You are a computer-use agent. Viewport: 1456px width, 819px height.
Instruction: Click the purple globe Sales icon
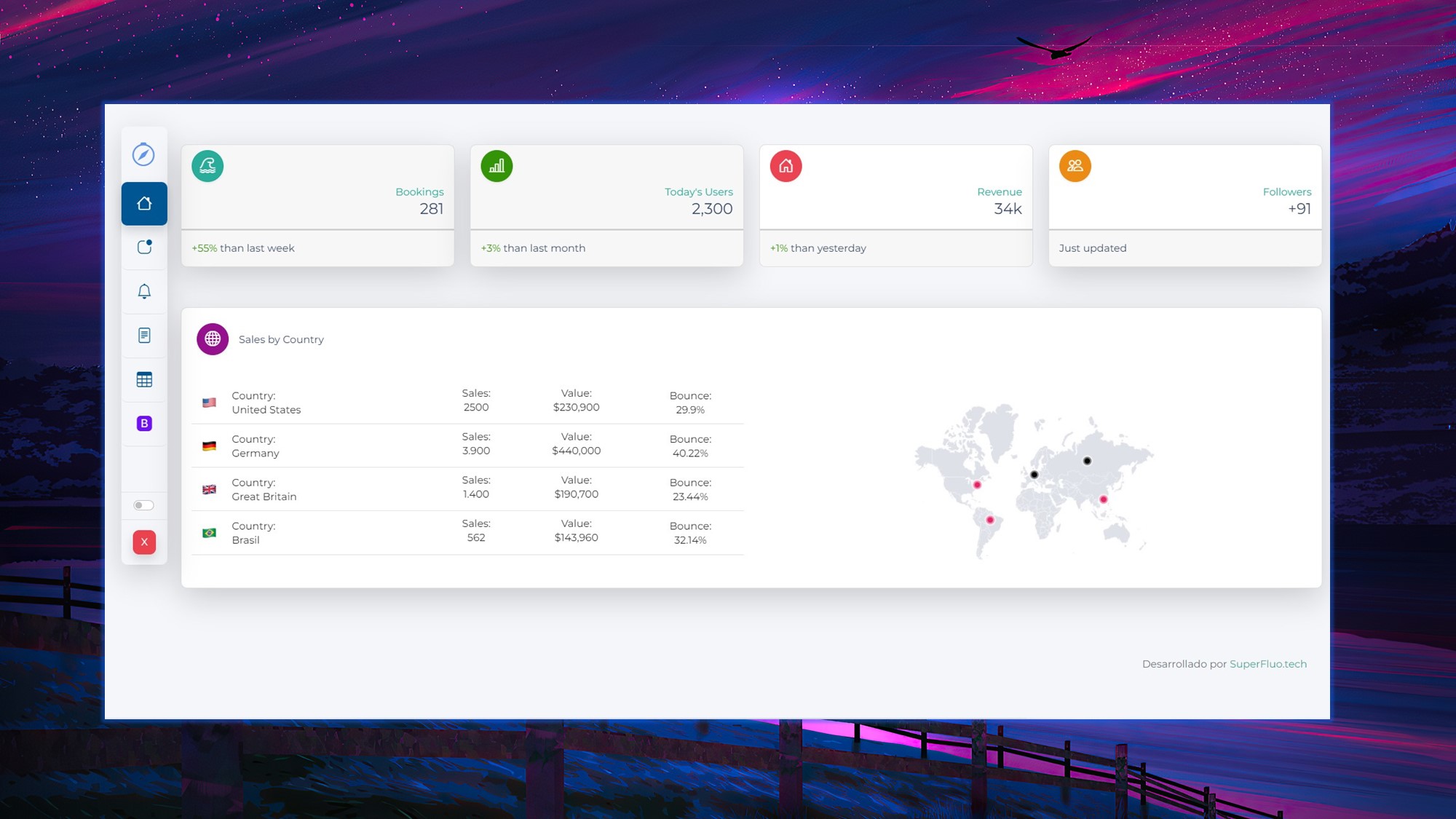(x=213, y=339)
